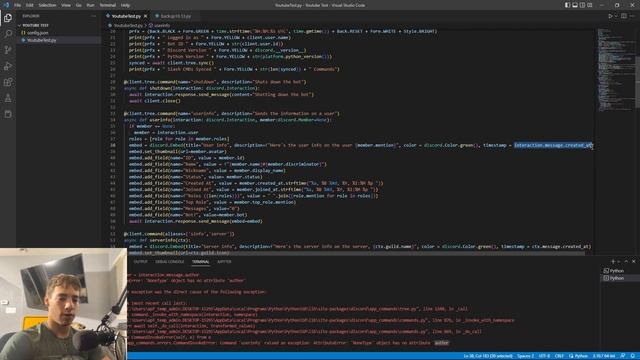
Task: Click the VS Code logo in title bar
Action: coord(6,5)
